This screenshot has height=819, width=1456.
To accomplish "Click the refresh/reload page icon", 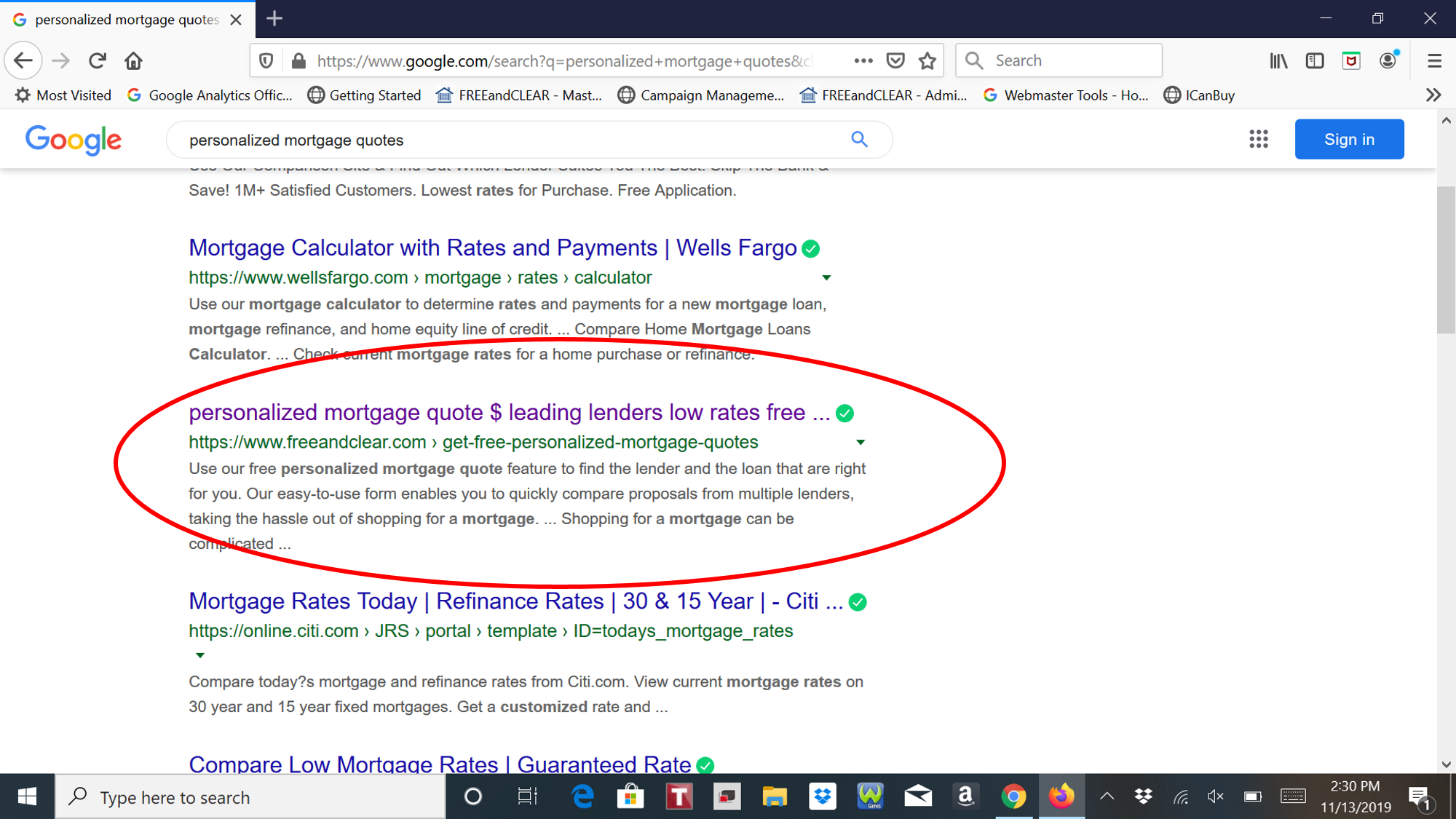I will (x=96, y=60).
